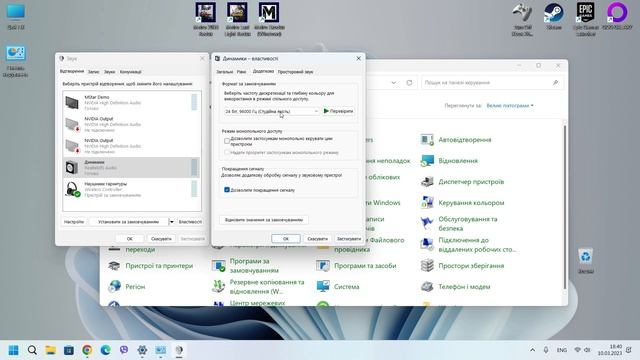This screenshot has width=640, height=360.
Task: Open the Просторовий звук tab
Action: coord(295,71)
